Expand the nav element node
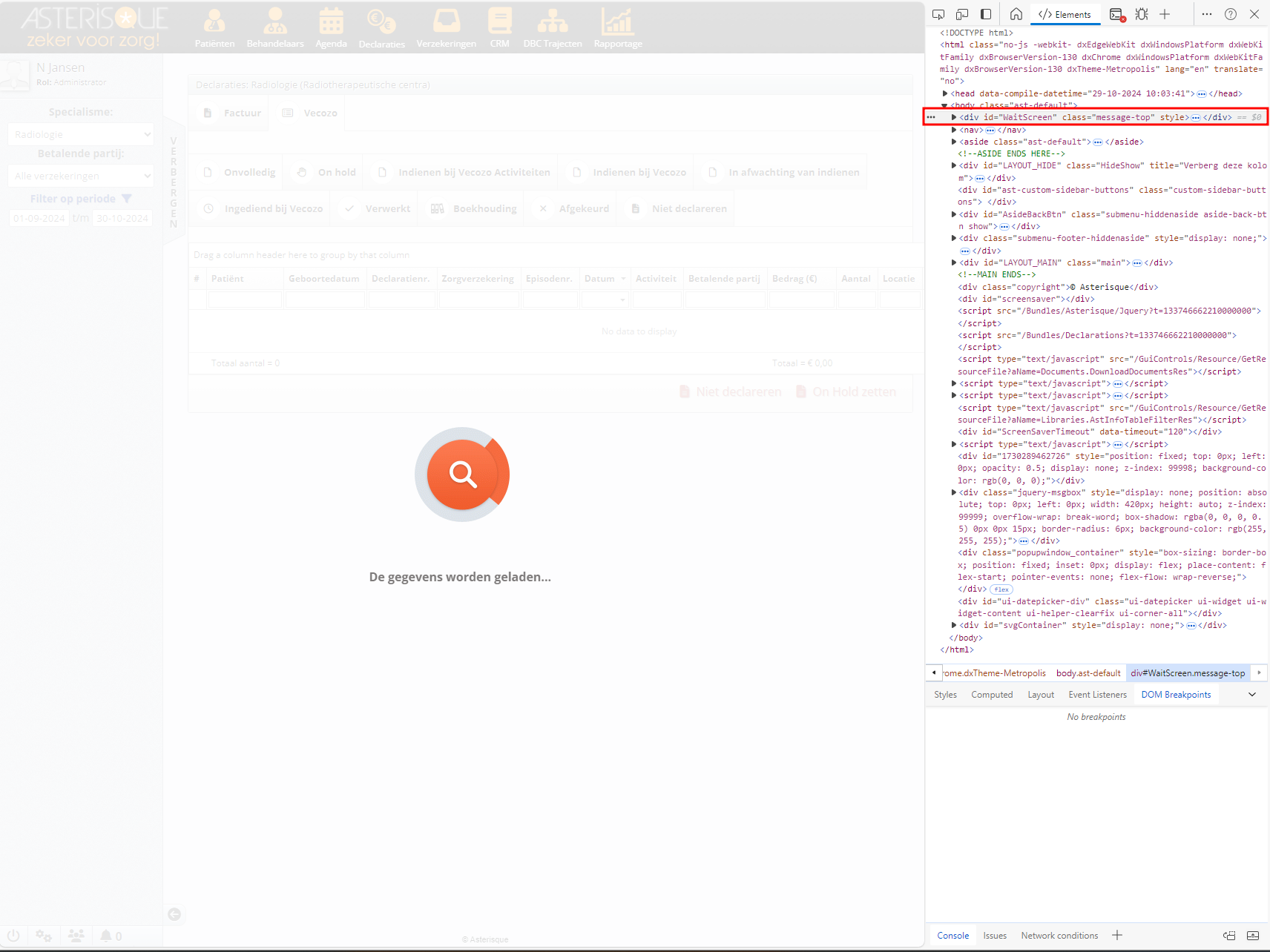 click(x=954, y=130)
